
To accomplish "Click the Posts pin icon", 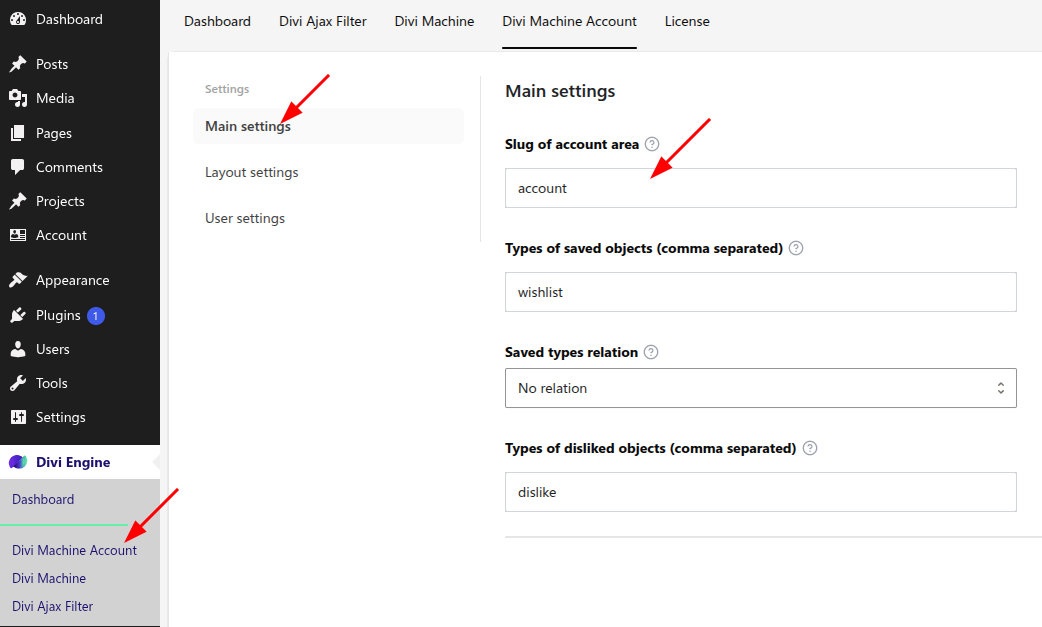I will coord(18,64).
